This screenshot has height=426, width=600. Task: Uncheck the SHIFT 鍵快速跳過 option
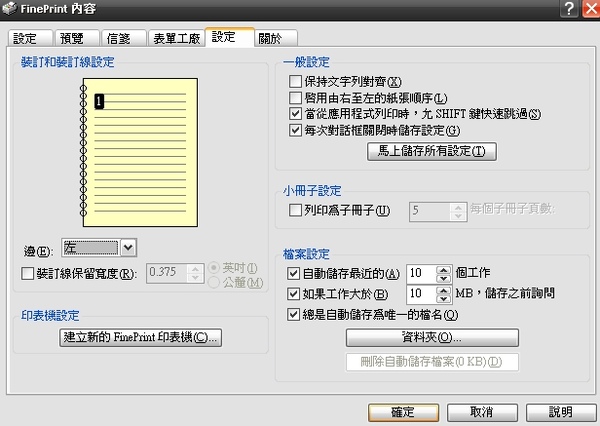(295, 114)
